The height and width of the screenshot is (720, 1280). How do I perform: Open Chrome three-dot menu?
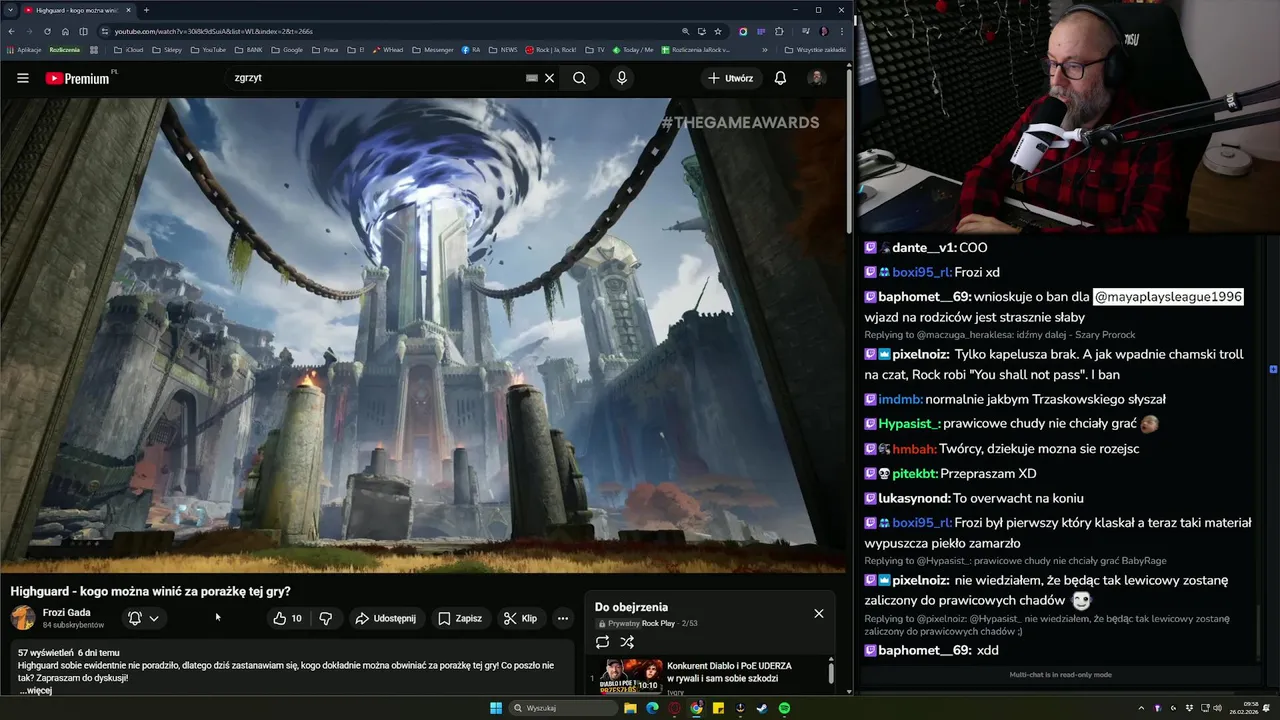[842, 31]
